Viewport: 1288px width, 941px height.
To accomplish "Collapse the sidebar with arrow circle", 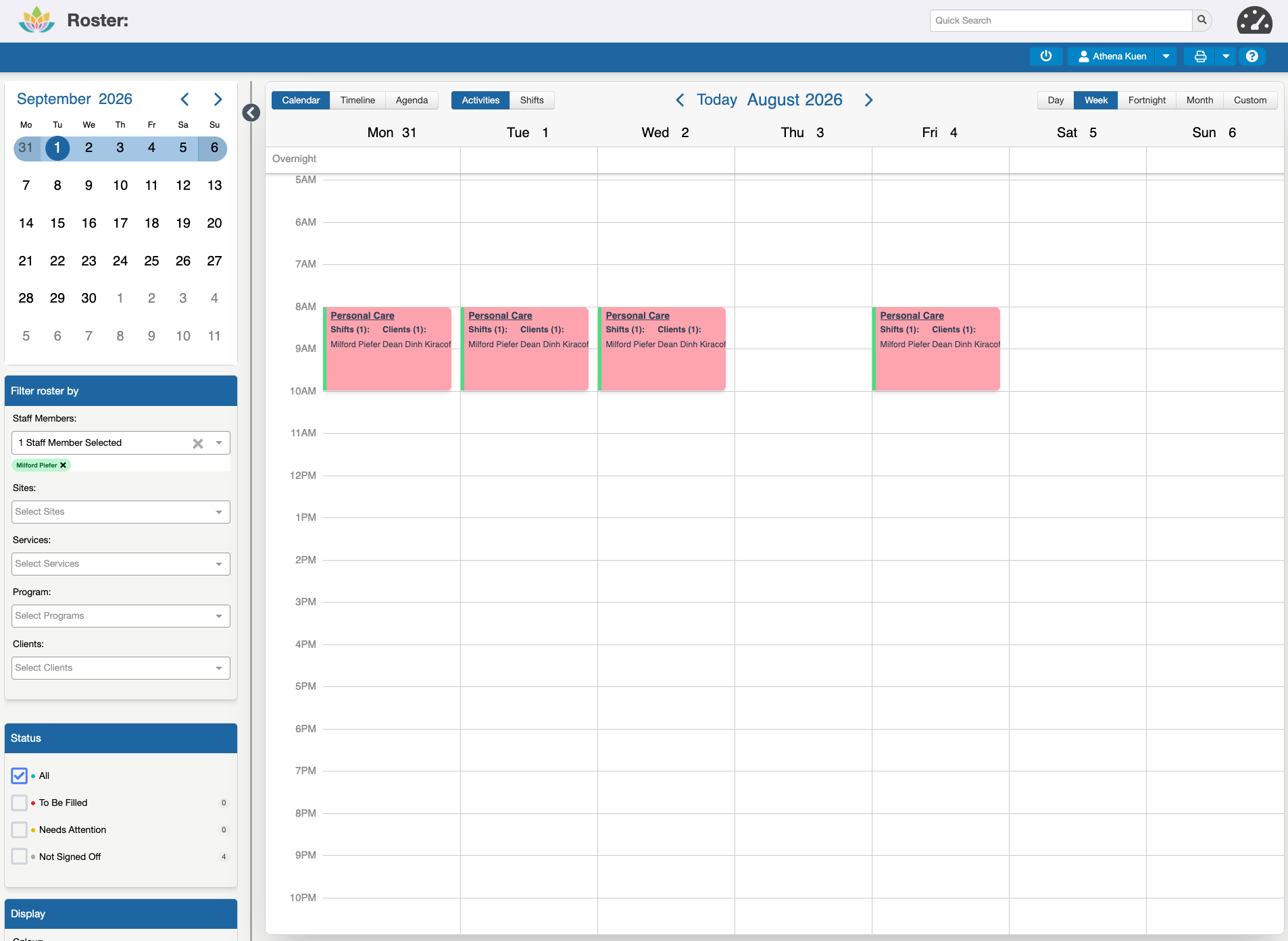I will [x=251, y=113].
